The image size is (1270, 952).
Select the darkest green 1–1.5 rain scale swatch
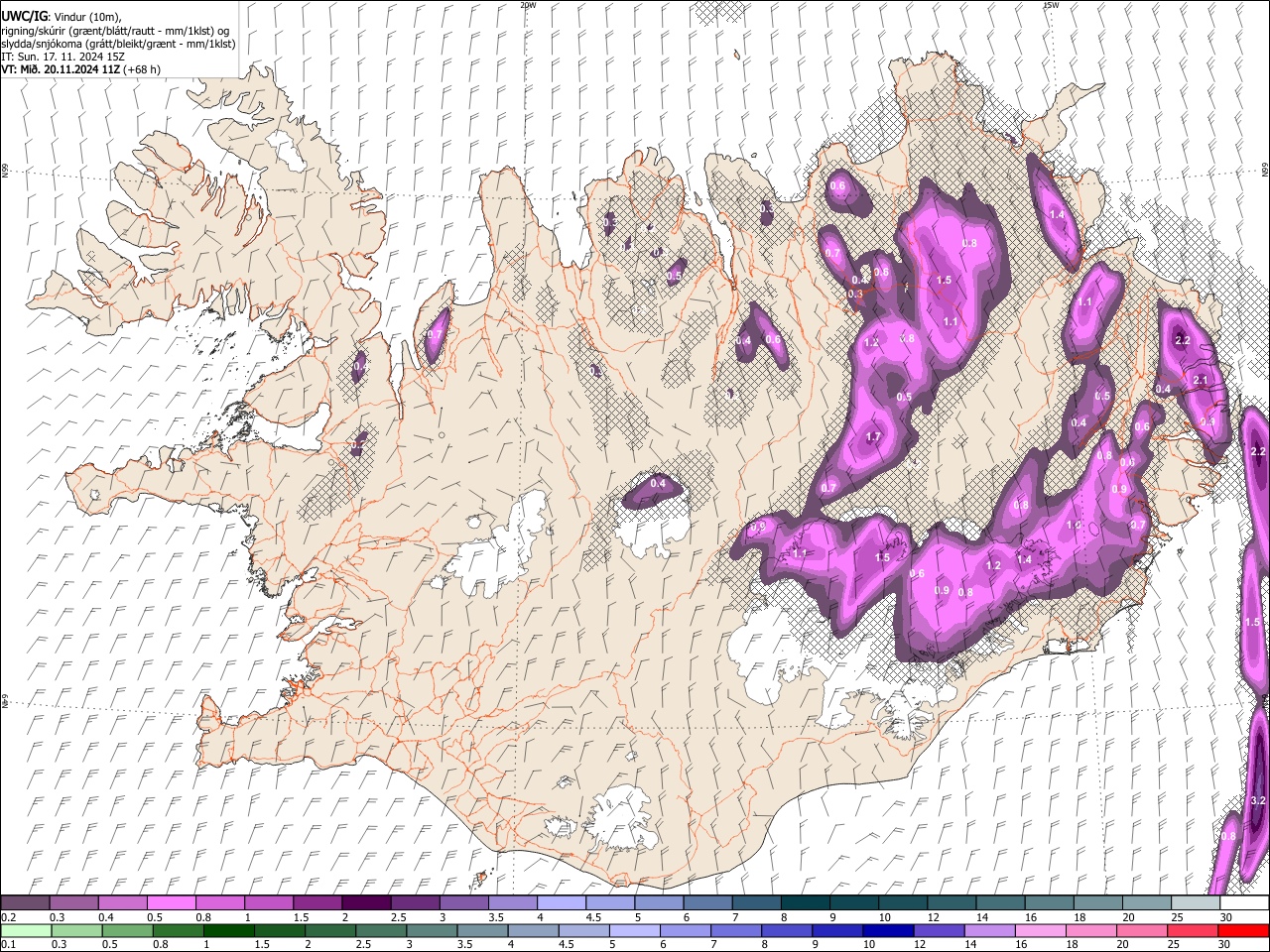coord(229,930)
